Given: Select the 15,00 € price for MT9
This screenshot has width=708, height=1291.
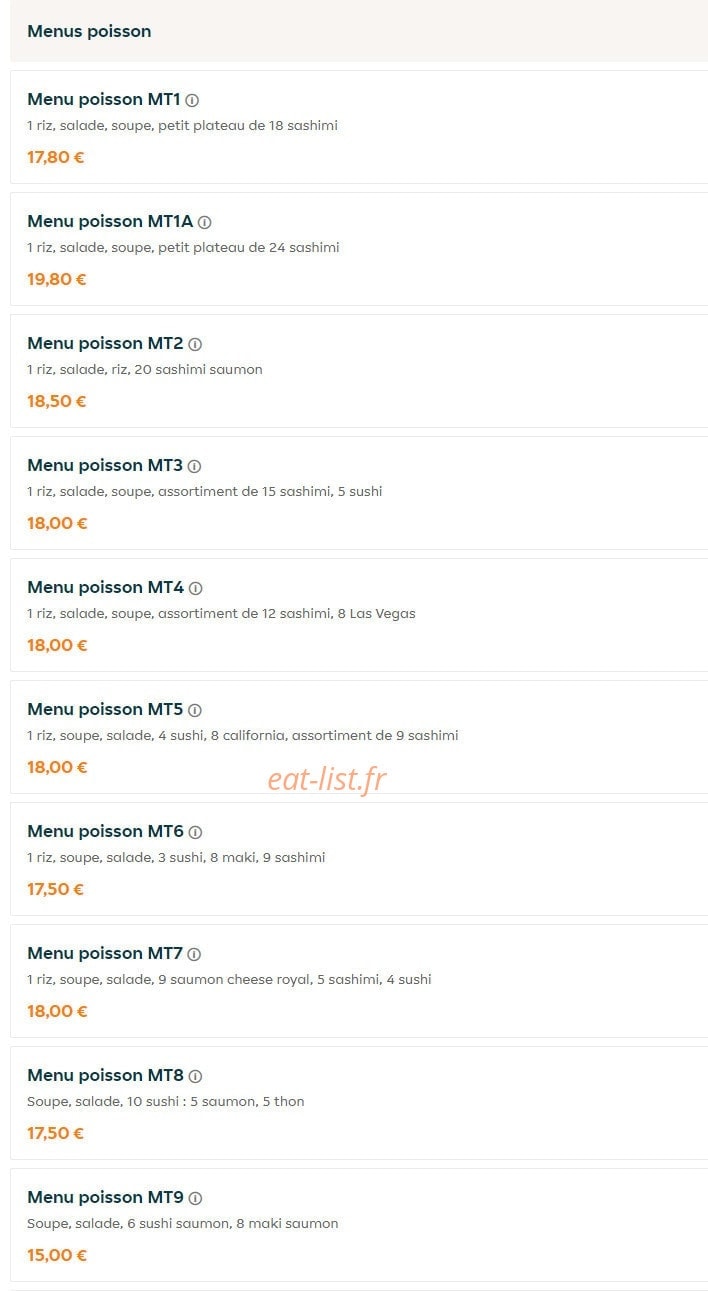Looking at the screenshot, I should pyautogui.click(x=57, y=1255).
